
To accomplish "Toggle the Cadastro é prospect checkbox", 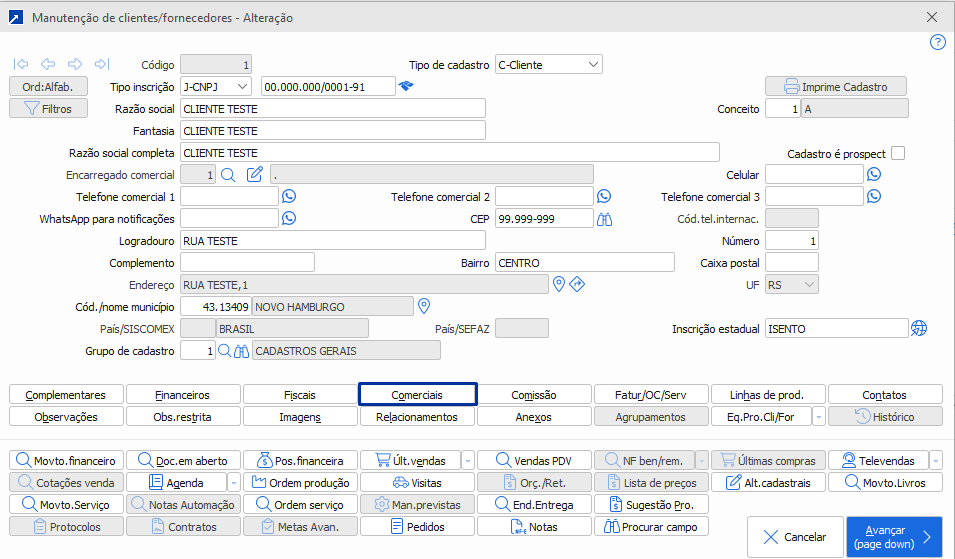I will coord(898,153).
